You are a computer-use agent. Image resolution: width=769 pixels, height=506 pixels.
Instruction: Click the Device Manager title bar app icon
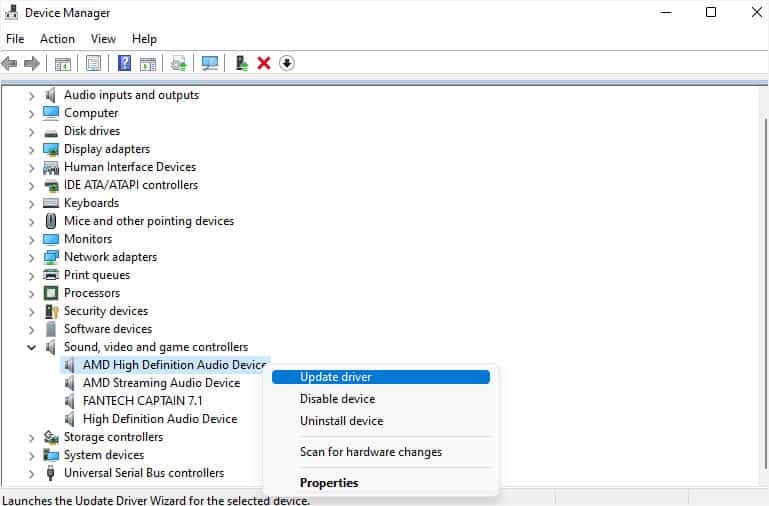(x=11, y=12)
